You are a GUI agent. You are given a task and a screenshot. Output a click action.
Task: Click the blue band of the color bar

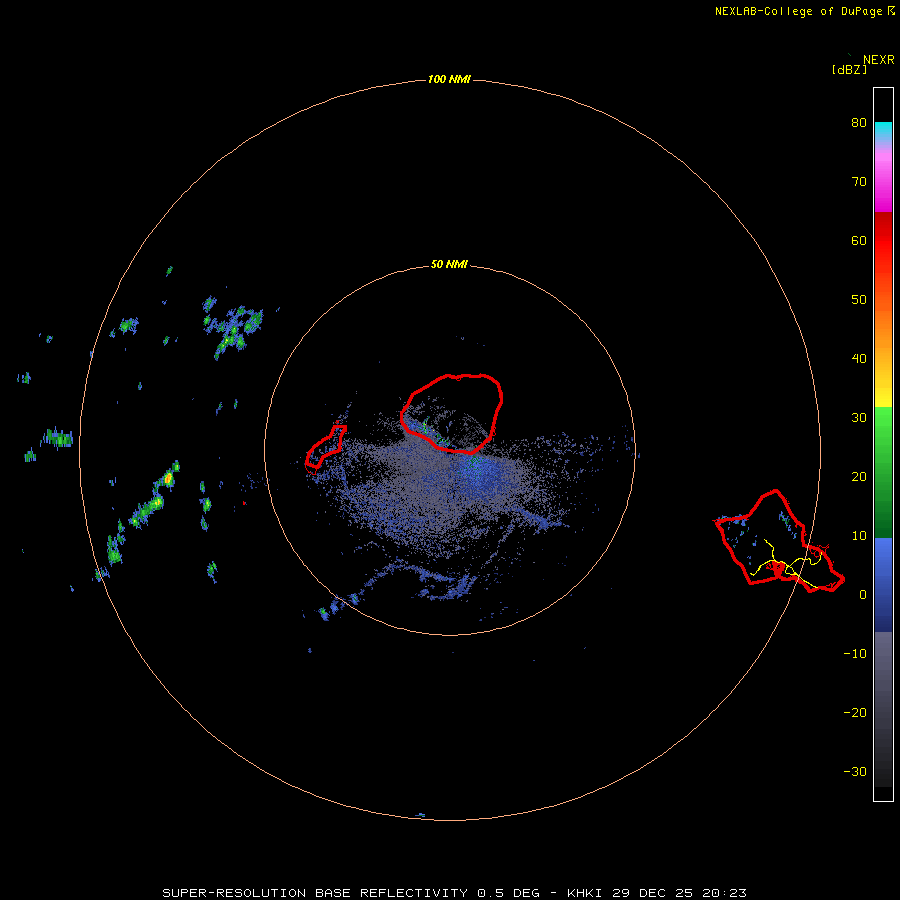click(883, 584)
